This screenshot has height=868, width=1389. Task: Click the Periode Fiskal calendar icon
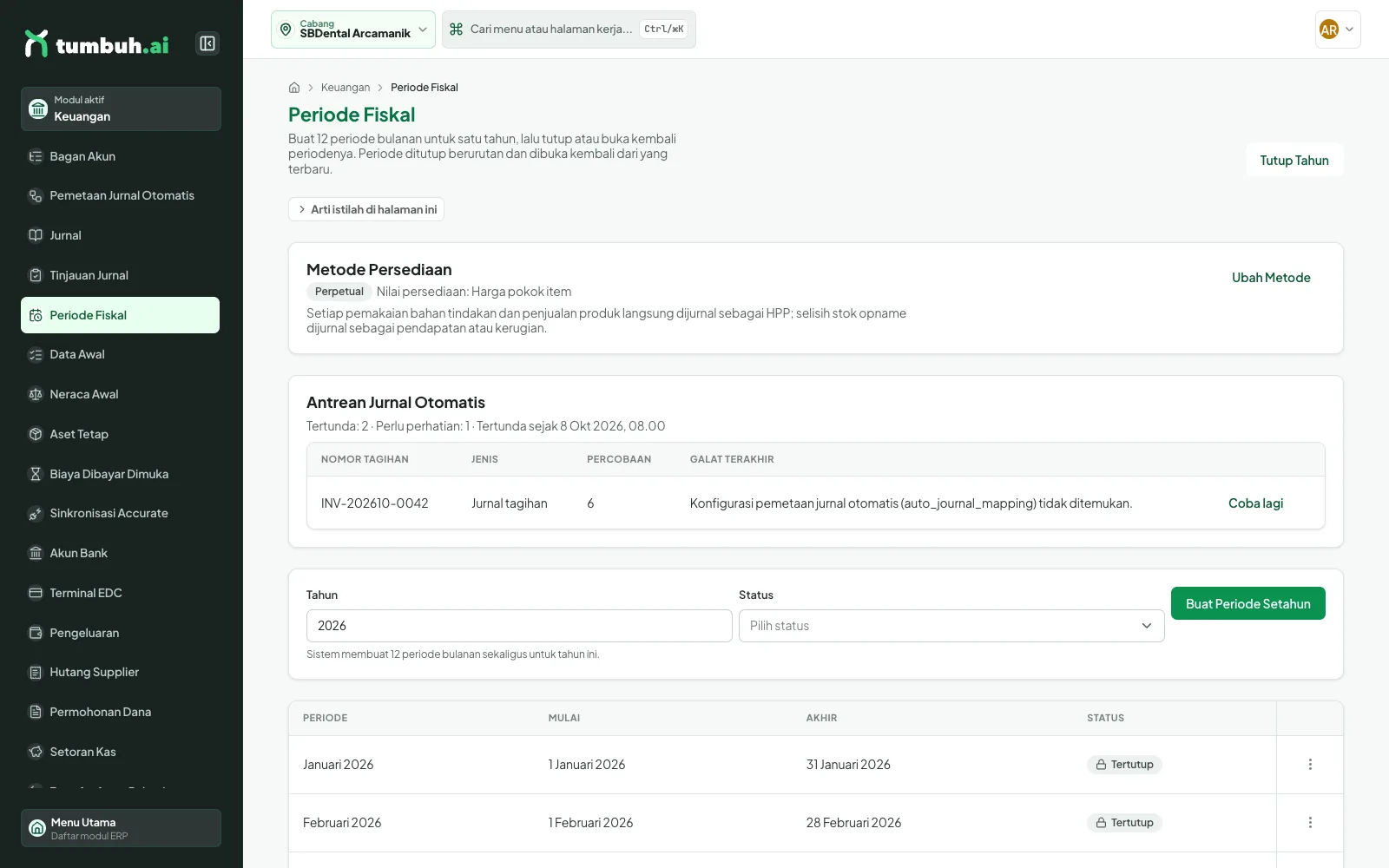tap(36, 315)
